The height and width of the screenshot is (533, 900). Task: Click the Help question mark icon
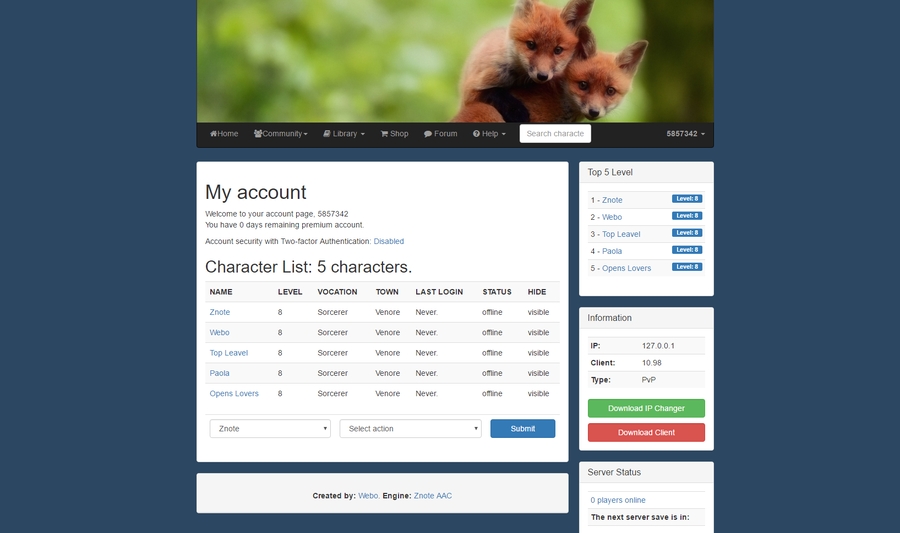click(477, 134)
